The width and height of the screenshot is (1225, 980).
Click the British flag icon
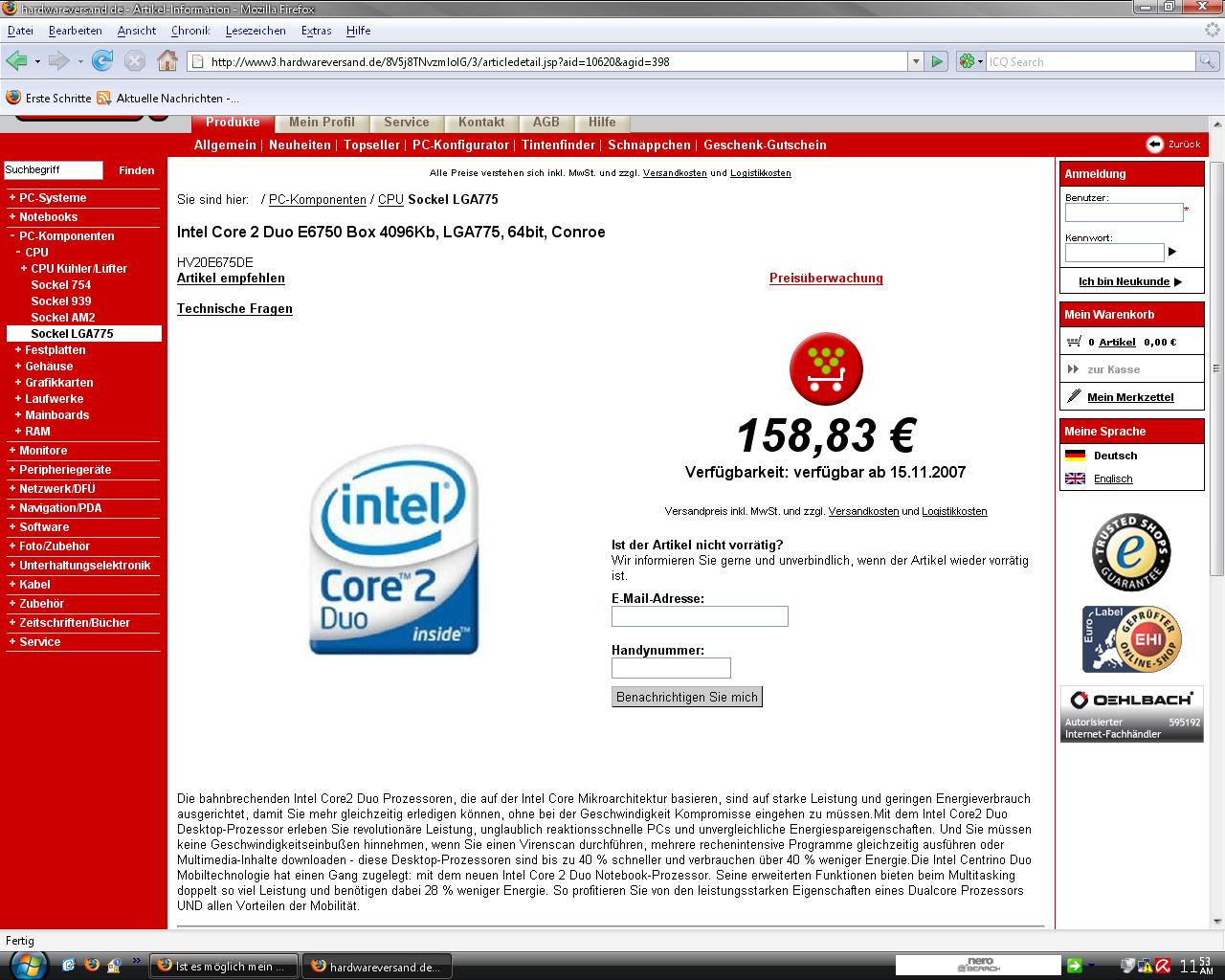(1075, 479)
